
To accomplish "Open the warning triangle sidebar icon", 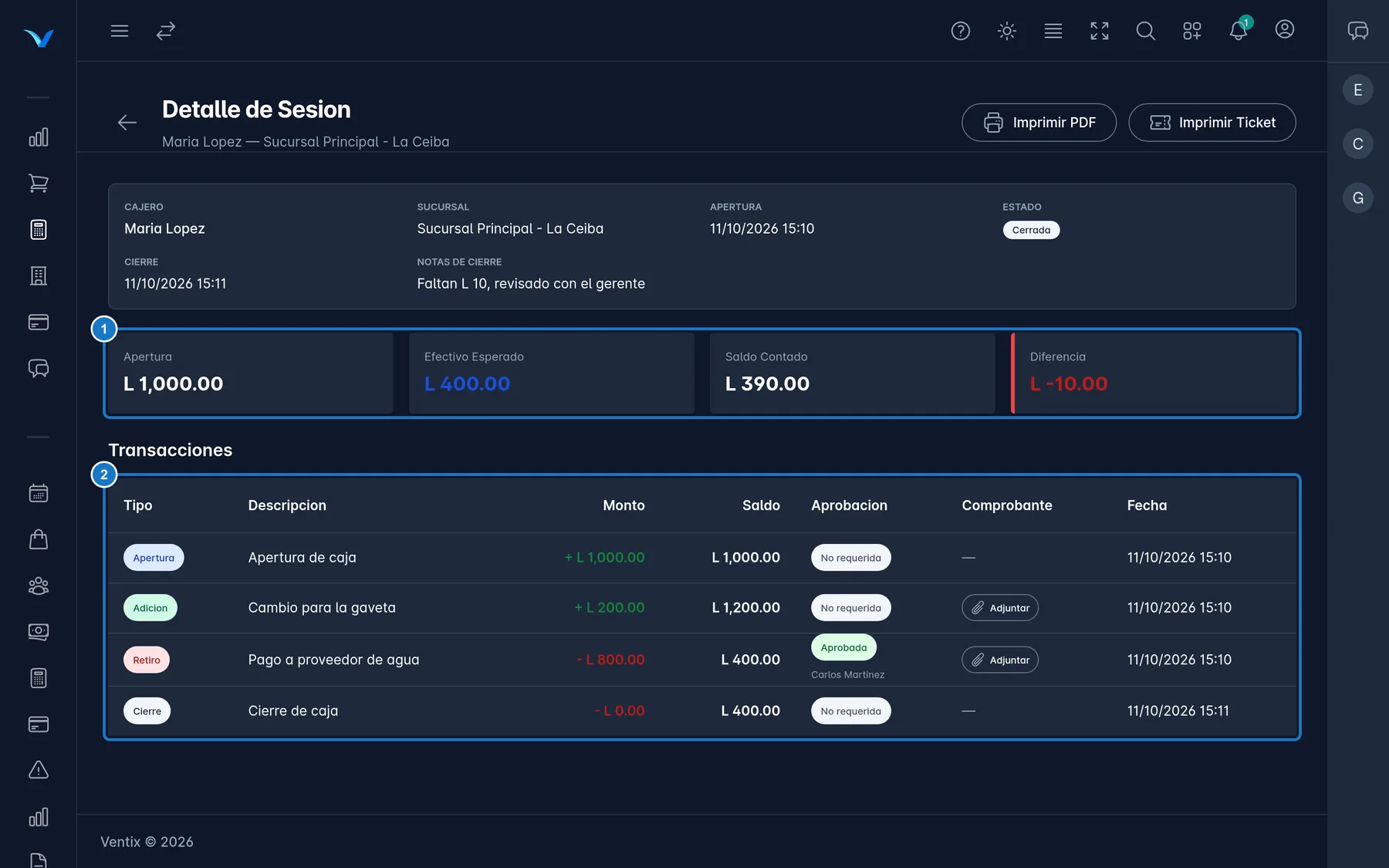I will coord(39,770).
